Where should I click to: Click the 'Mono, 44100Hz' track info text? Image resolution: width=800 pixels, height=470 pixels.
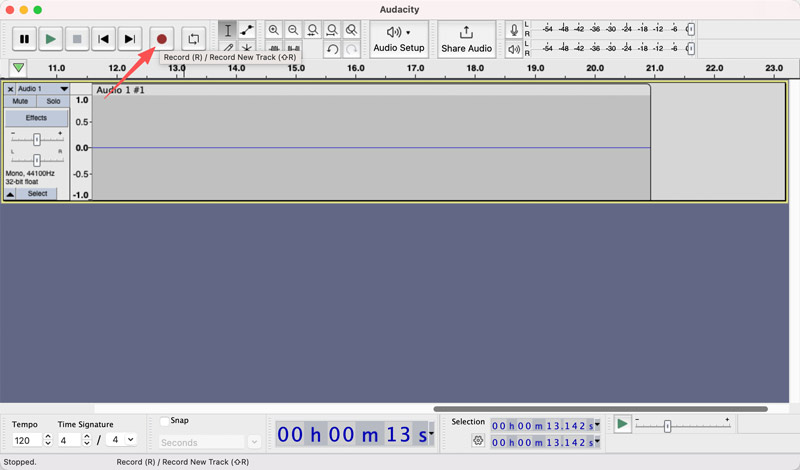pyautogui.click(x=30, y=174)
